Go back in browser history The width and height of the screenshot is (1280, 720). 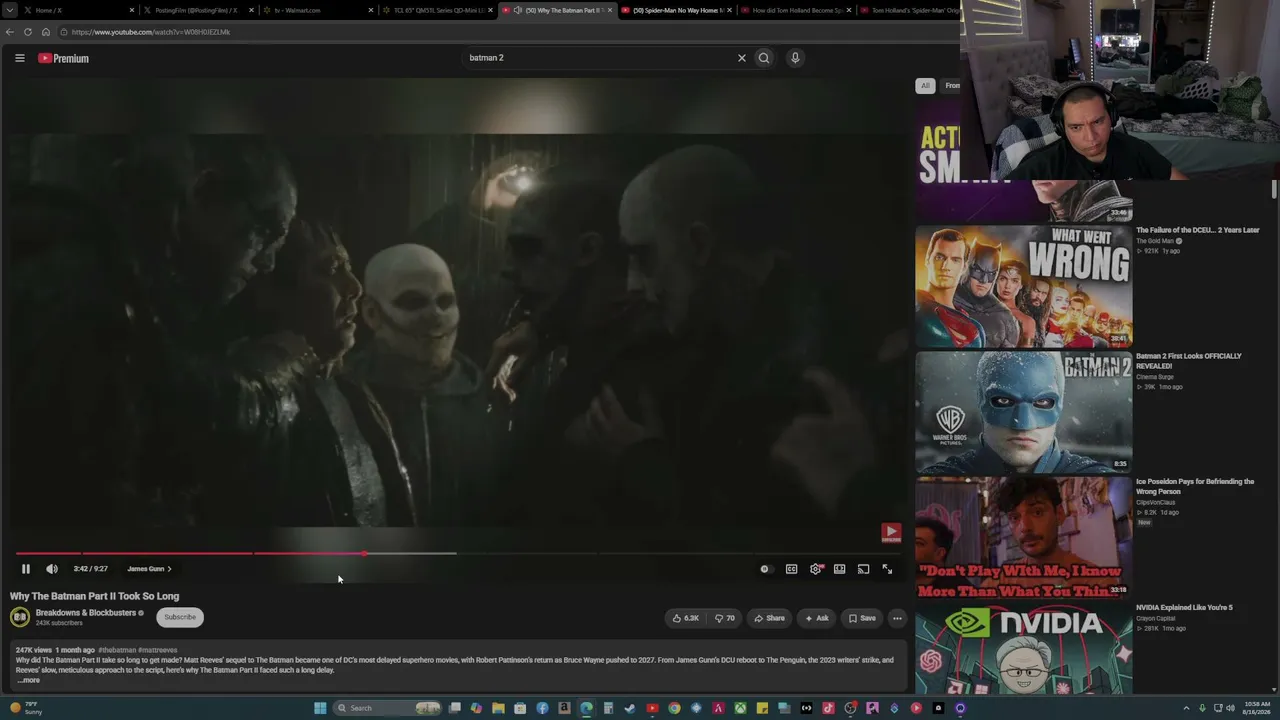(10, 32)
